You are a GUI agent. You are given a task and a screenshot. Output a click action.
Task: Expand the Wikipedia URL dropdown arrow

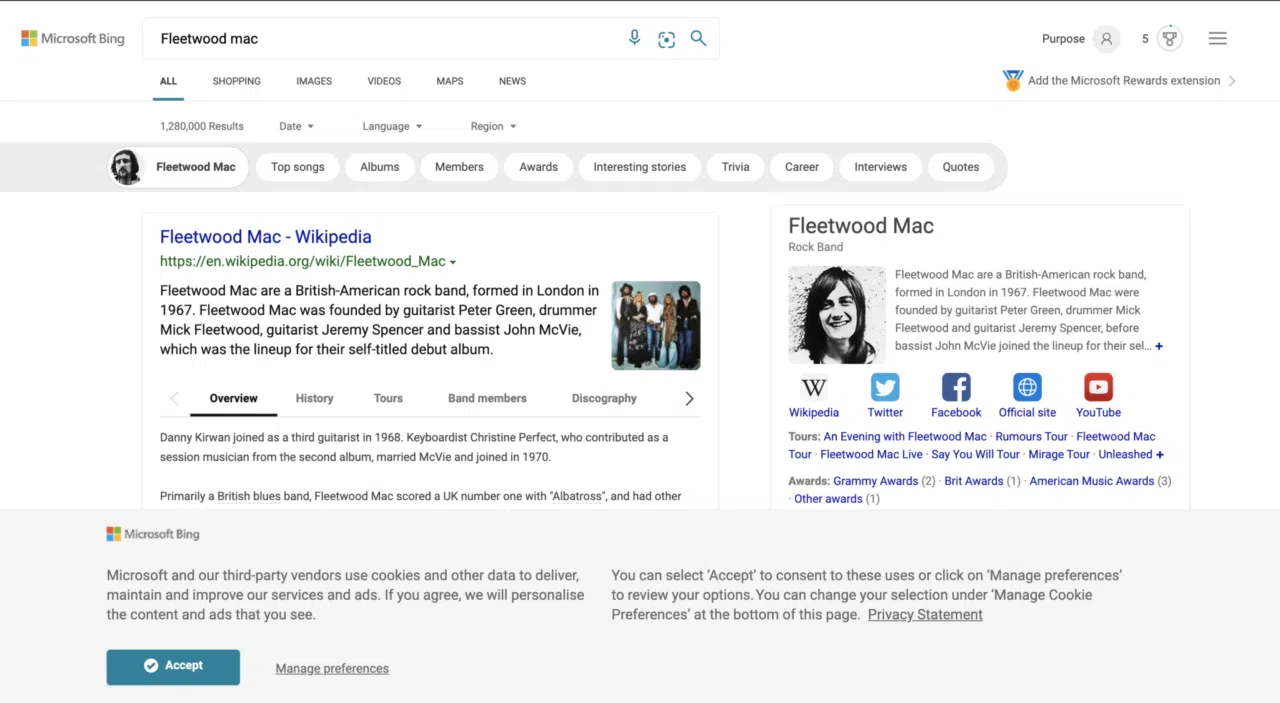(453, 262)
